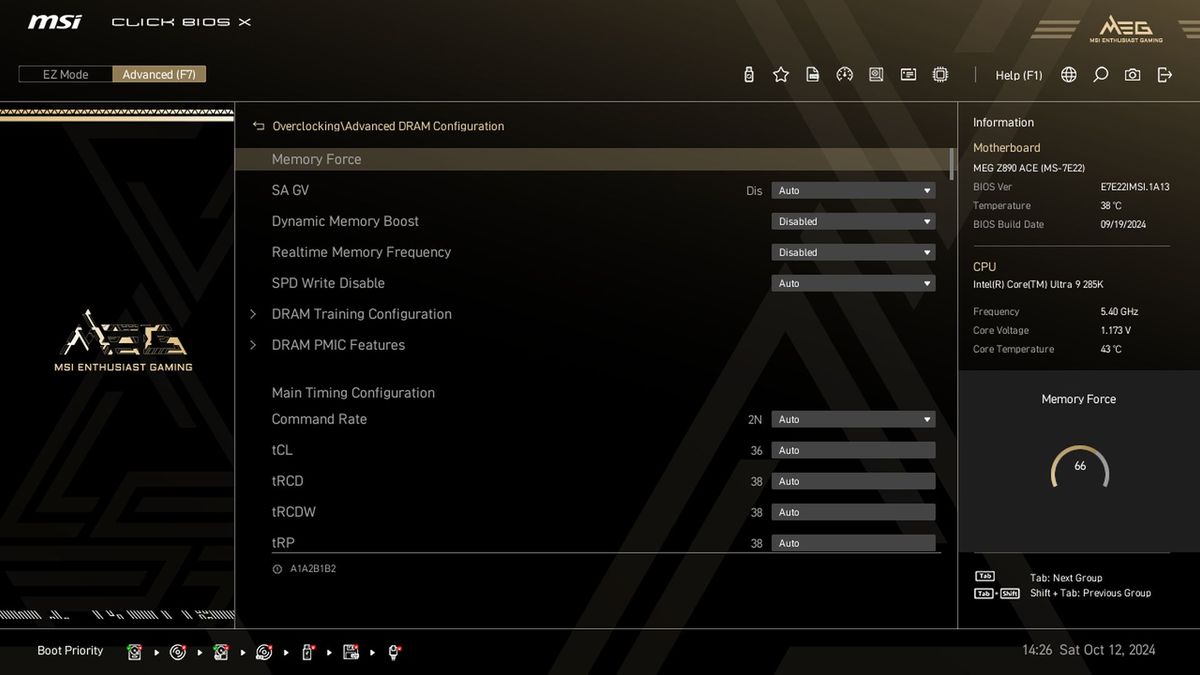
Task: Click the date and time display
Action: coord(1088,650)
